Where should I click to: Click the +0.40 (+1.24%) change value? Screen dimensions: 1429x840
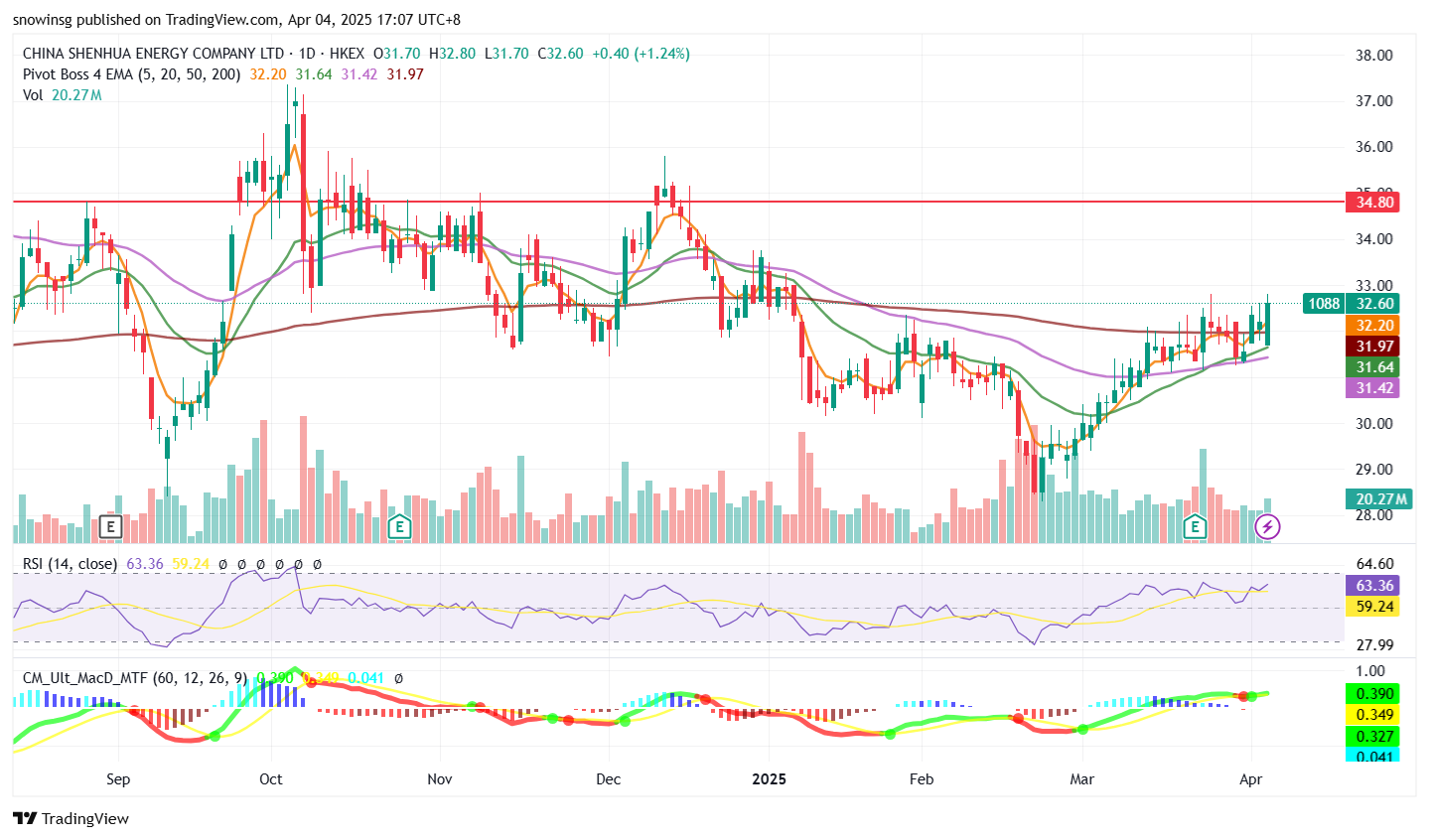point(641,54)
